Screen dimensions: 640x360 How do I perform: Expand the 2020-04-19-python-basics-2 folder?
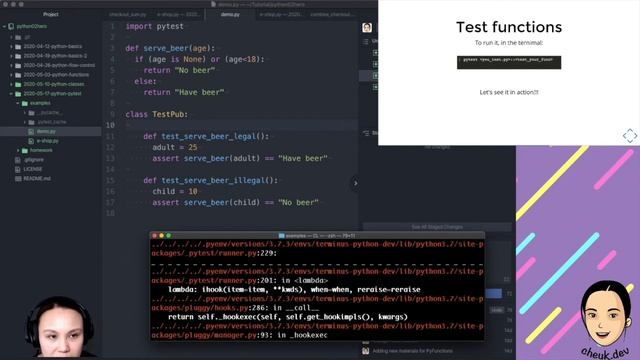click(11, 56)
